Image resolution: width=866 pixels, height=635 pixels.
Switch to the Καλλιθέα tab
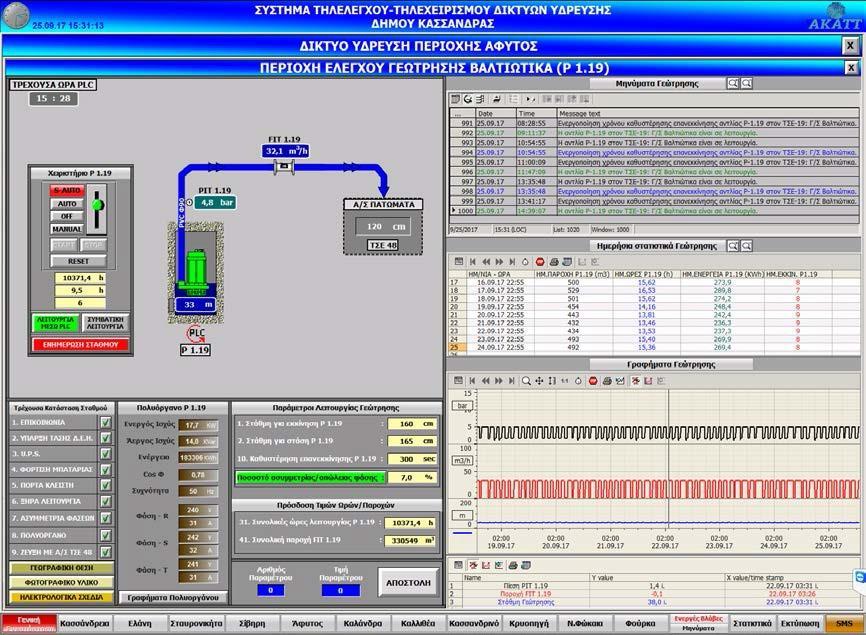(418, 623)
